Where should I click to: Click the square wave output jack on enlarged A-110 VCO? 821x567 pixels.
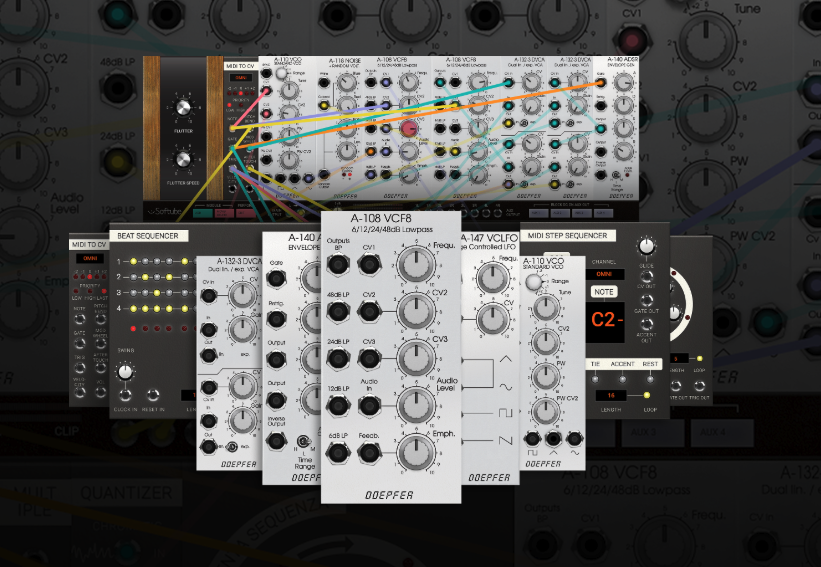click(532, 439)
